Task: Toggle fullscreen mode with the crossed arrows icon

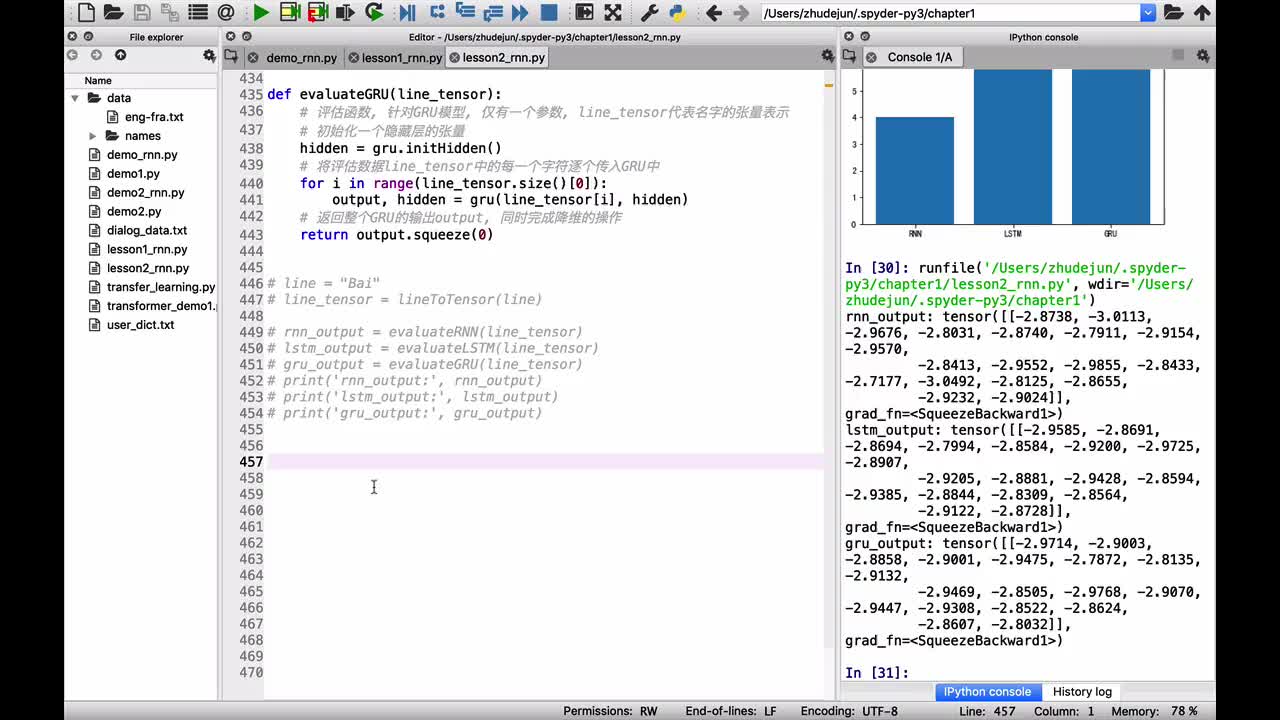Action: pos(613,13)
